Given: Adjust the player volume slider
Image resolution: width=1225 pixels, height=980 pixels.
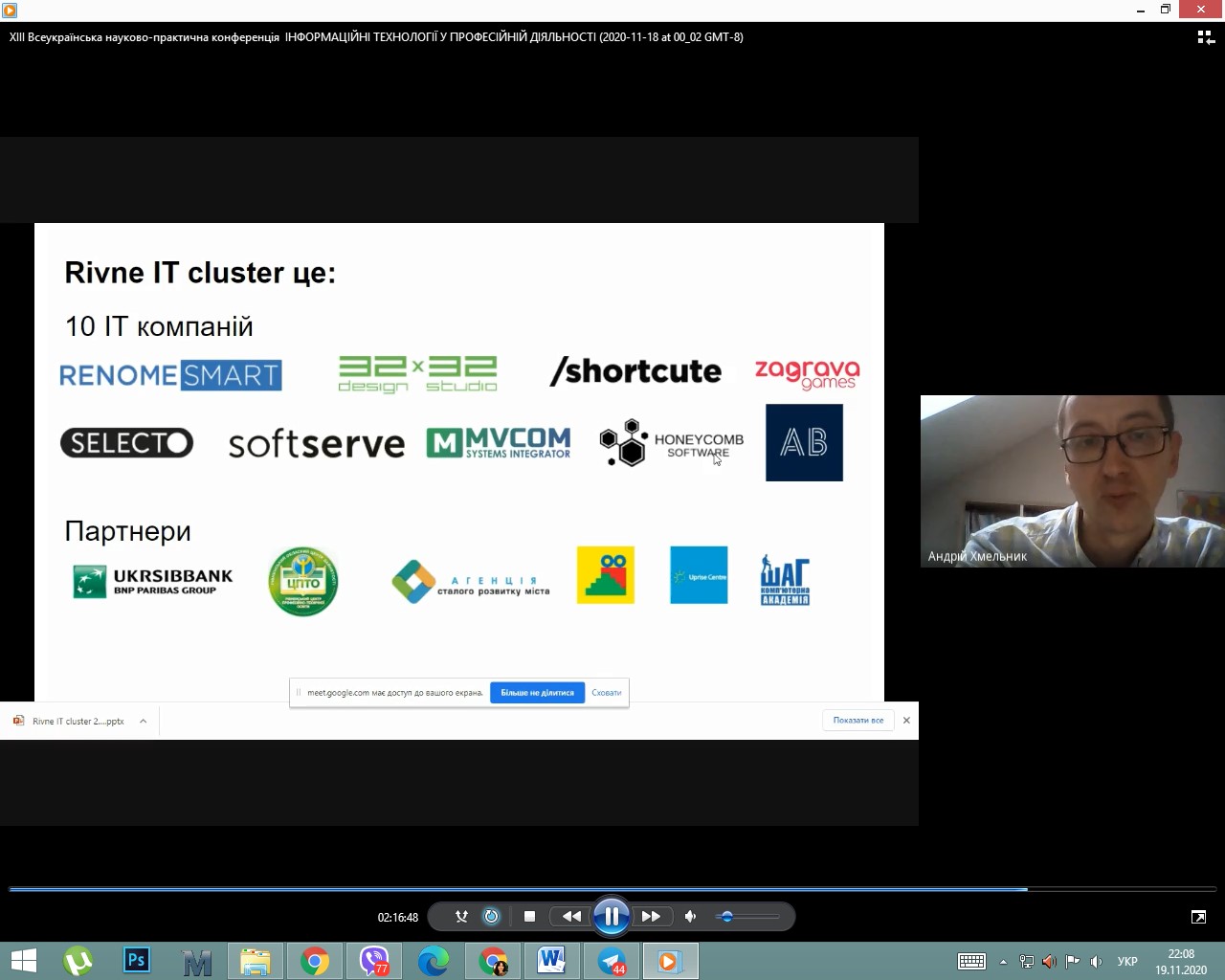Looking at the screenshot, I should [x=749, y=917].
